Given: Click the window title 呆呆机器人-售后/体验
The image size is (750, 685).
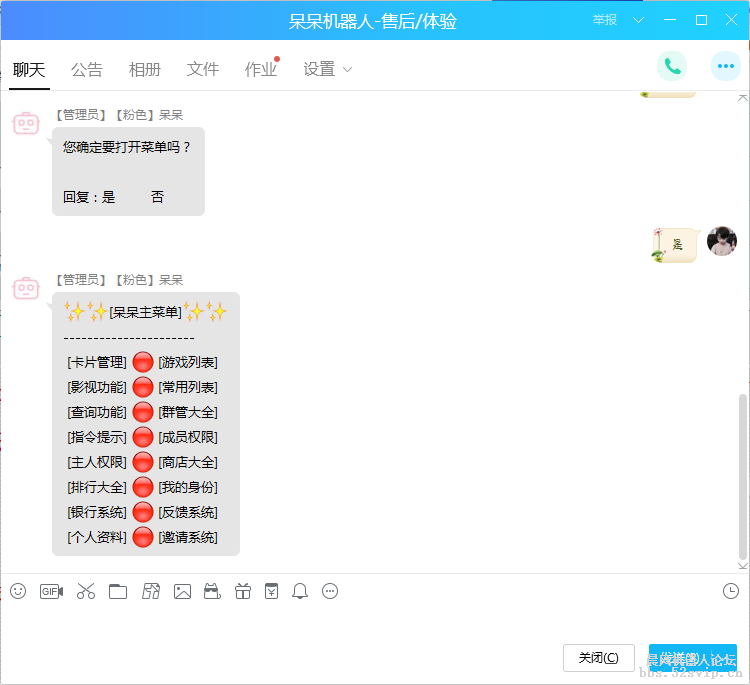Looking at the screenshot, I should pyautogui.click(x=373, y=21).
